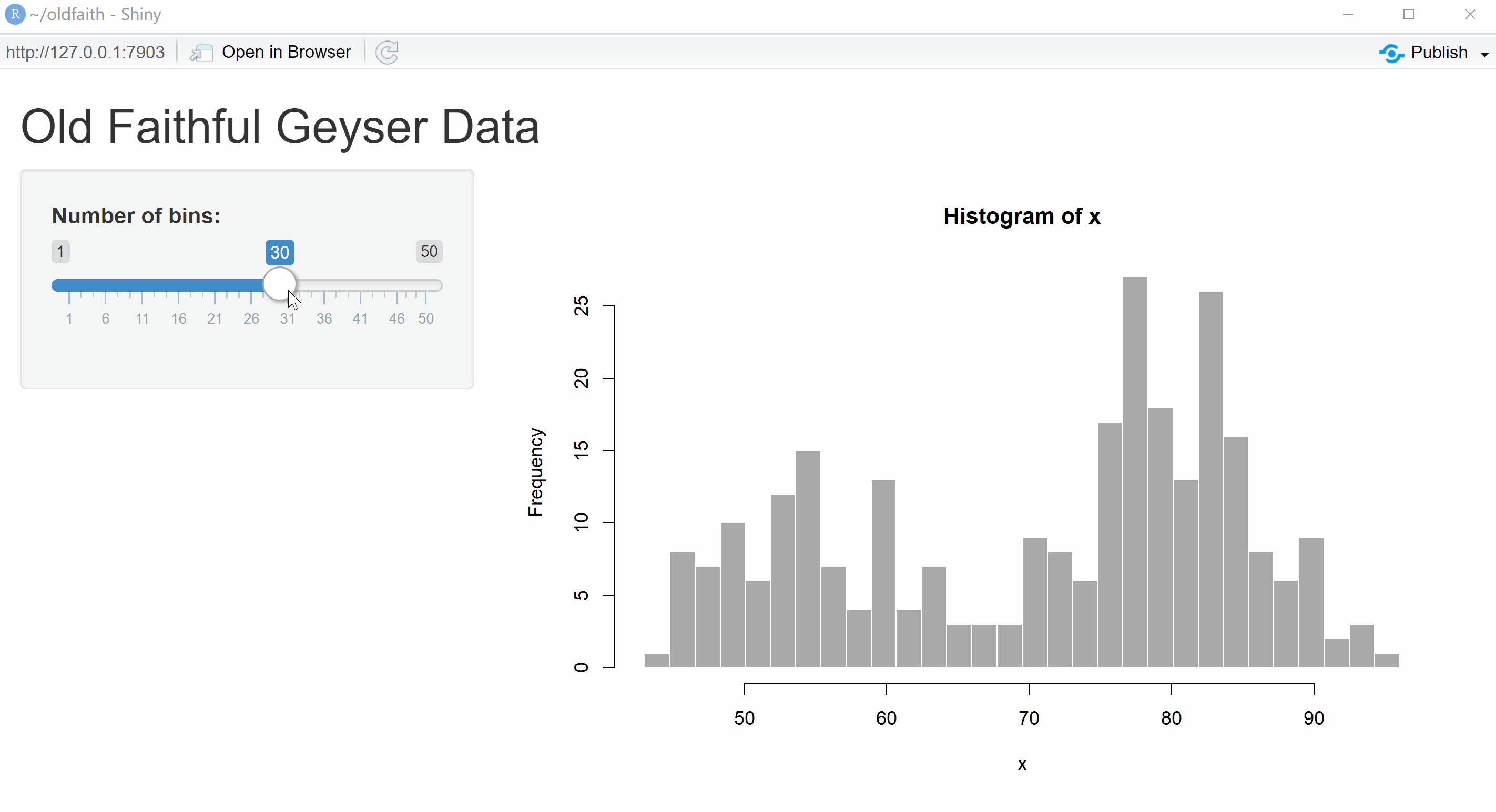
Task: Click the Old Faithful Geyser Data heading
Action: (280, 127)
